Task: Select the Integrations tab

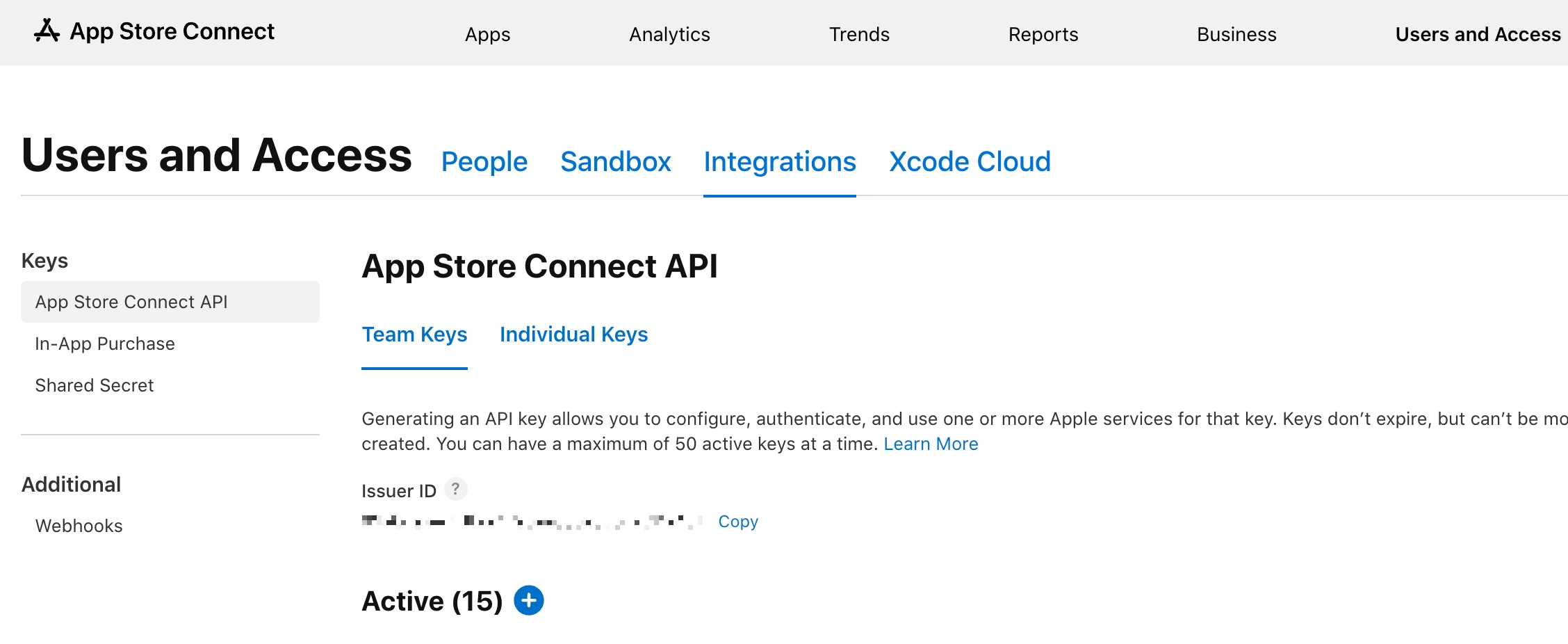Action: 779,161
